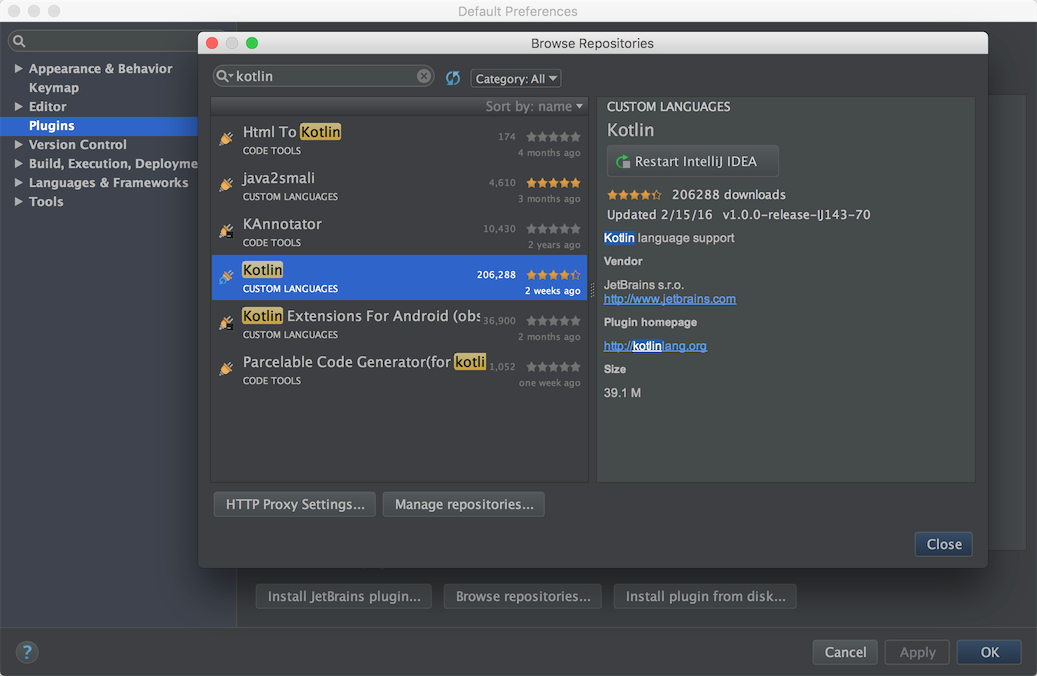The width and height of the screenshot is (1037, 676).
Task: Click plug icon of selected Kotlin plugin
Action: (226, 276)
